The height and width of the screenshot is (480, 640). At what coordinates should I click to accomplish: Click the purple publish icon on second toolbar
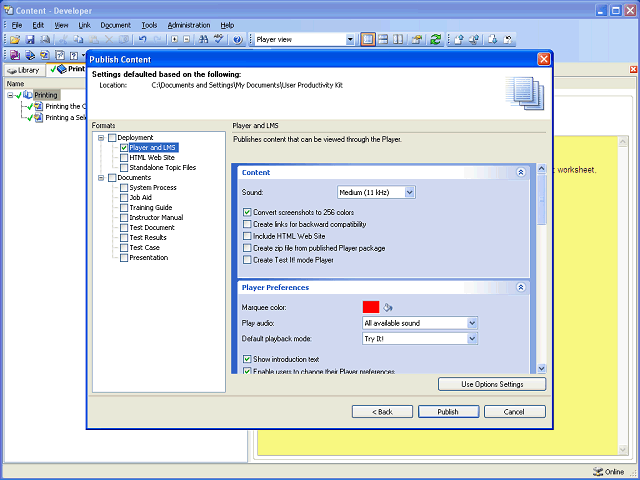[x=15, y=55]
